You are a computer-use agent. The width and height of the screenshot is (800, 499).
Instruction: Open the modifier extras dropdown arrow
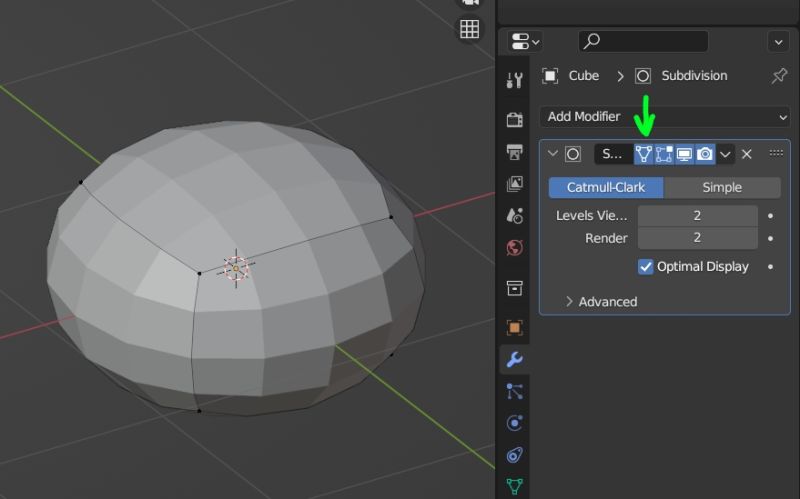point(725,154)
